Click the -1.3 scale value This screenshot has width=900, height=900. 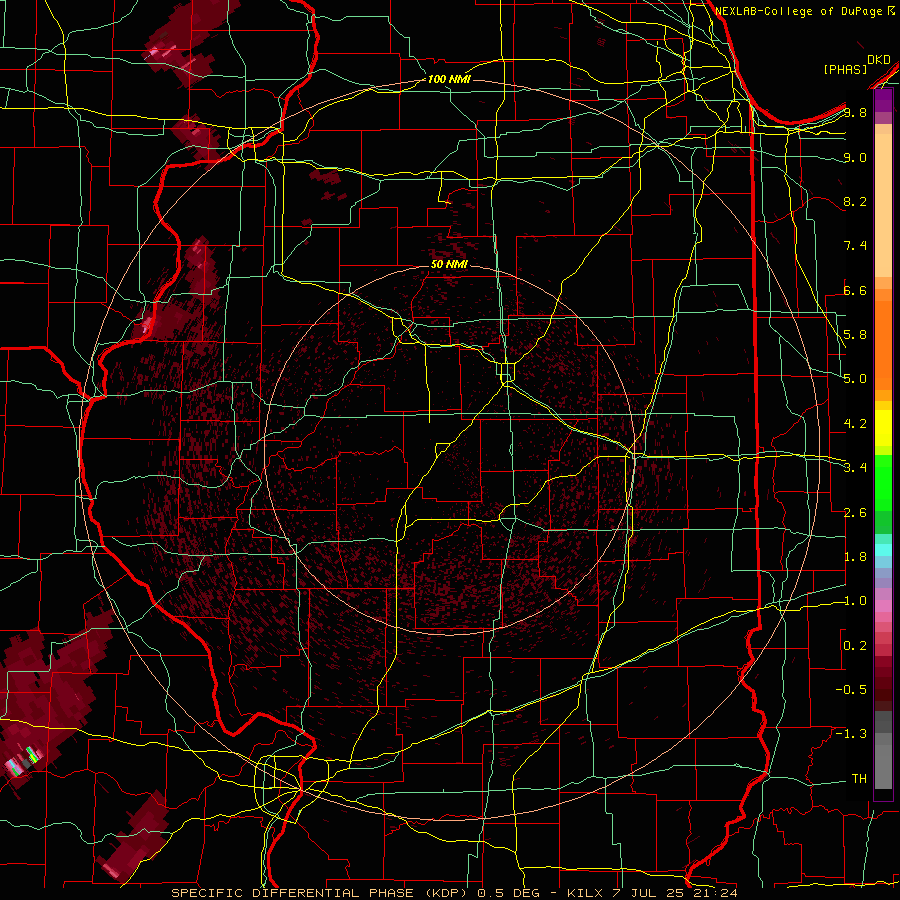coord(851,734)
